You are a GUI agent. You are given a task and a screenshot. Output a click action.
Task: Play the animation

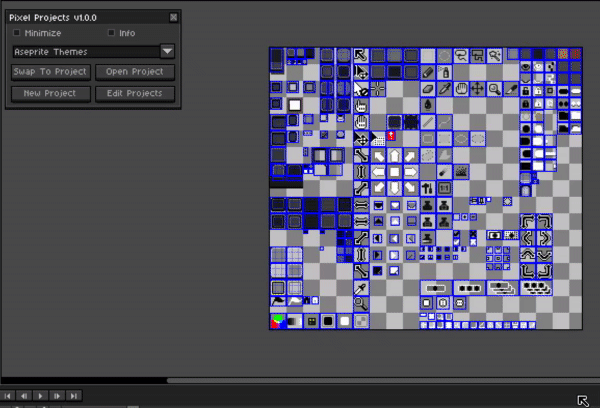[41, 396]
